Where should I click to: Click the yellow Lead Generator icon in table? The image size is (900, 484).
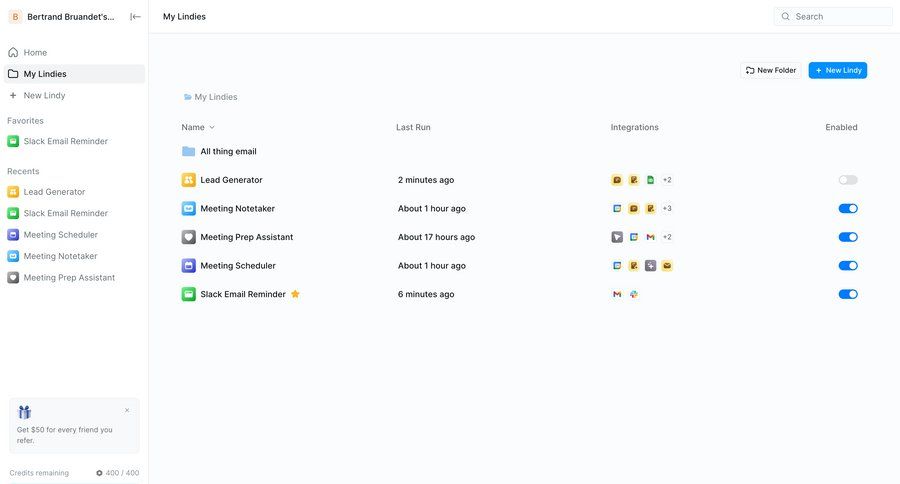coord(188,180)
